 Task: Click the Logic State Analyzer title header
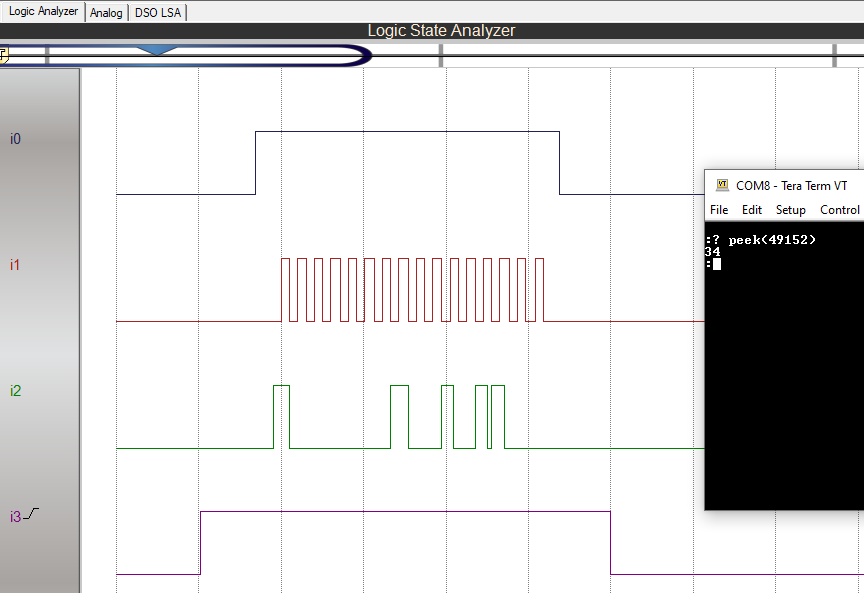point(441,31)
